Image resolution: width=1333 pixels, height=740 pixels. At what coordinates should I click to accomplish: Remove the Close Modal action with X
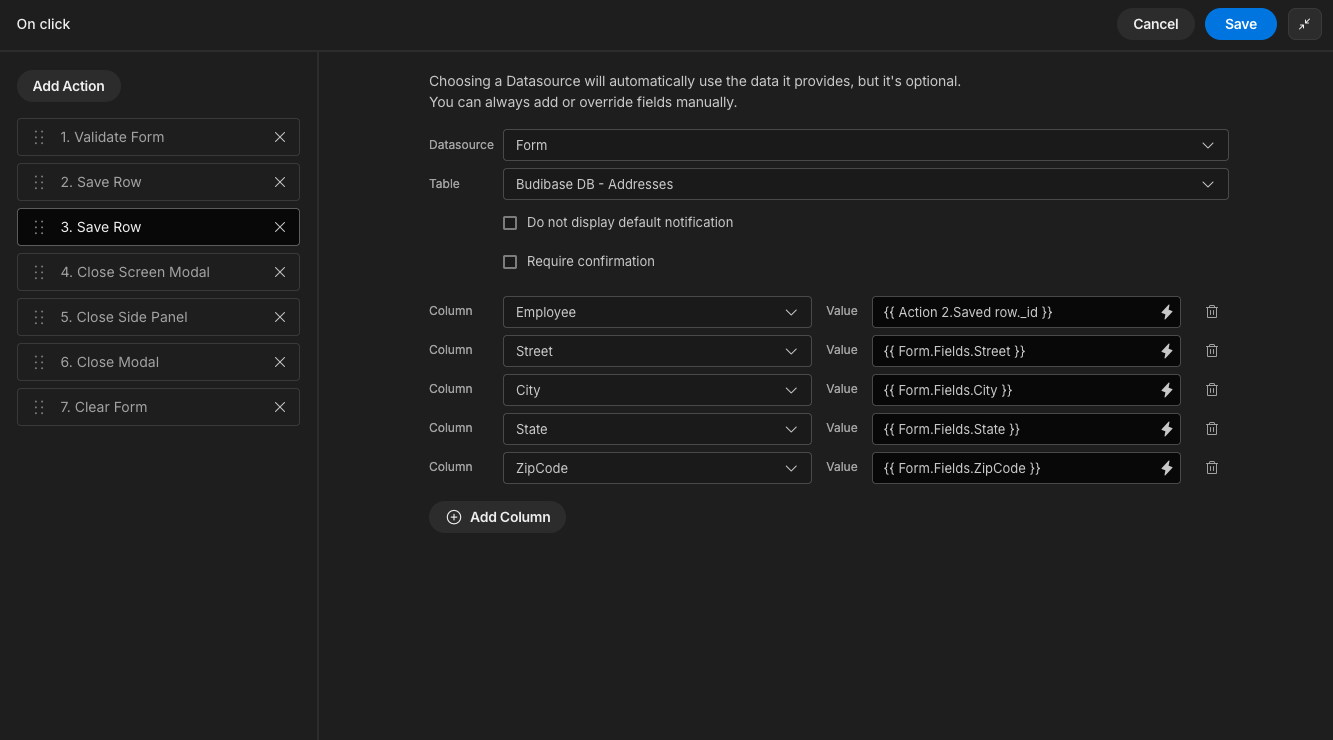pyautogui.click(x=280, y=362)
